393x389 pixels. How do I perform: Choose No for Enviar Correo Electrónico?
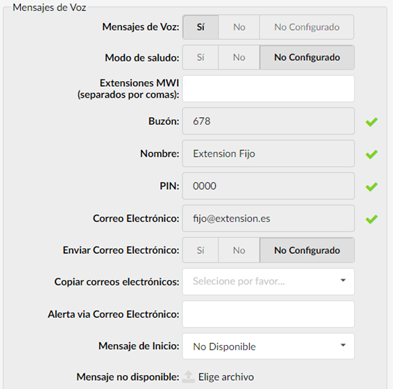click(x=239, y=250)
